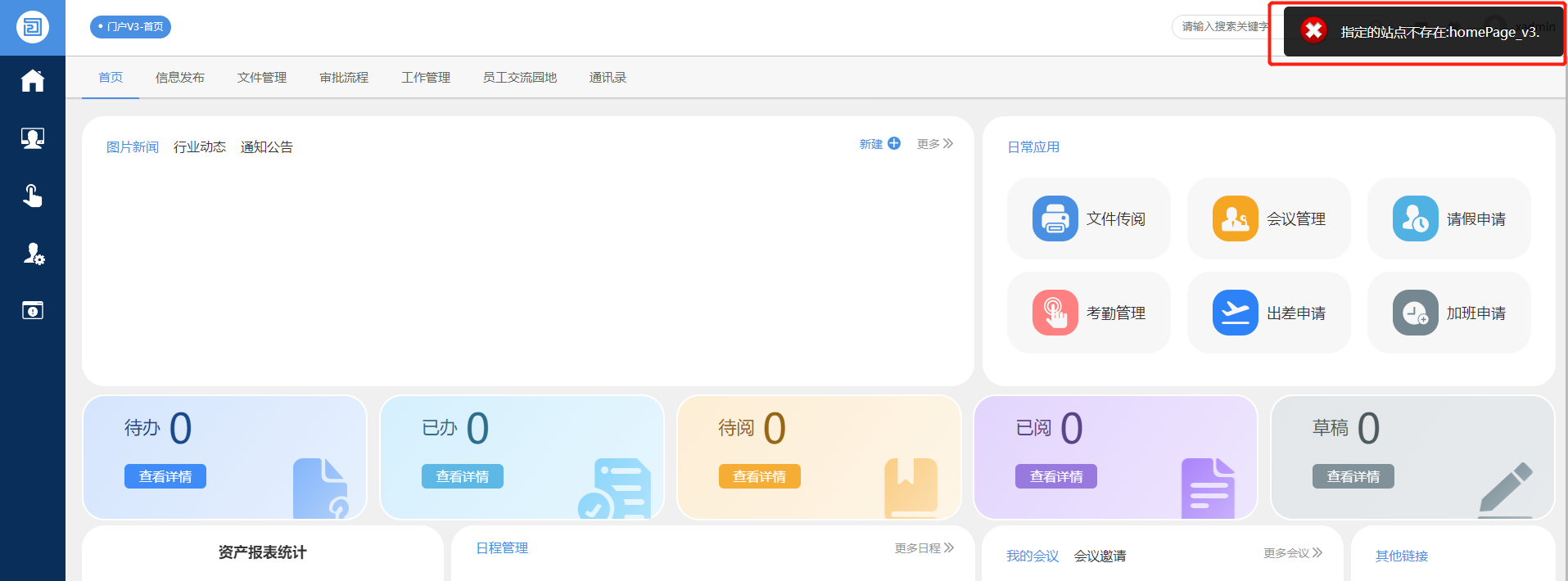Open the 文件传阅 printer icon
The image size is (1568, 581).
(x=1055, y=218)
